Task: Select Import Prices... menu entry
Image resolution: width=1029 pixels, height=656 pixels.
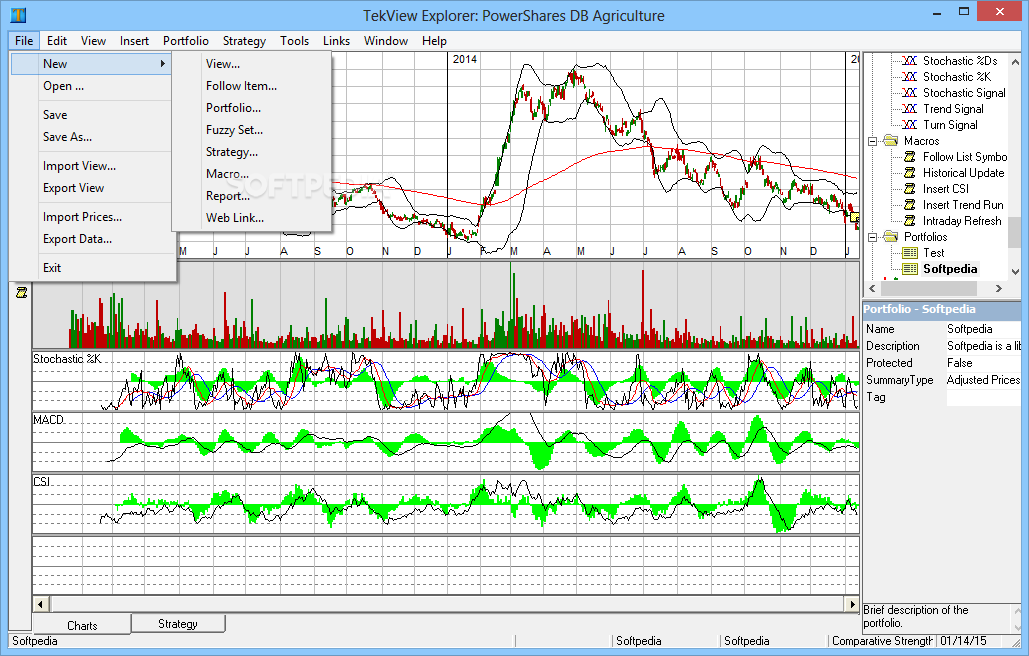Action: click(93, 217)
